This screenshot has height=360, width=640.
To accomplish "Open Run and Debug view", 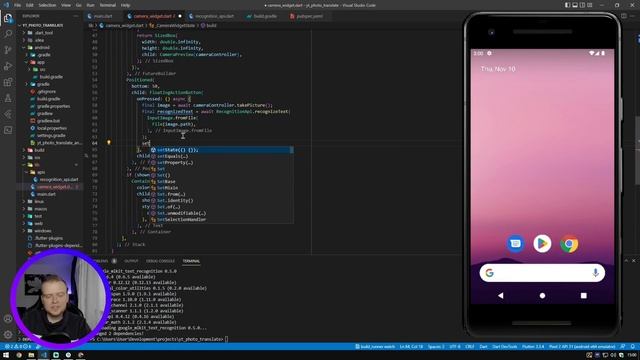I will coord(8,66).
